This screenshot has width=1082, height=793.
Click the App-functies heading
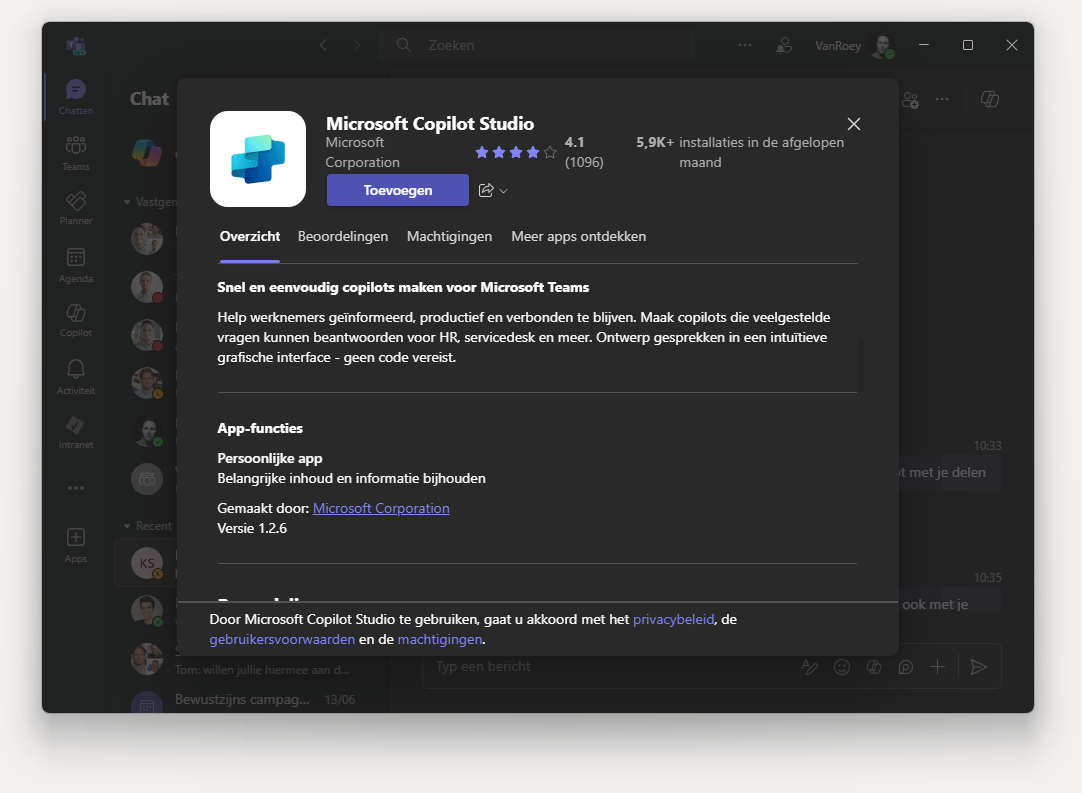click(x=260, y=428)
